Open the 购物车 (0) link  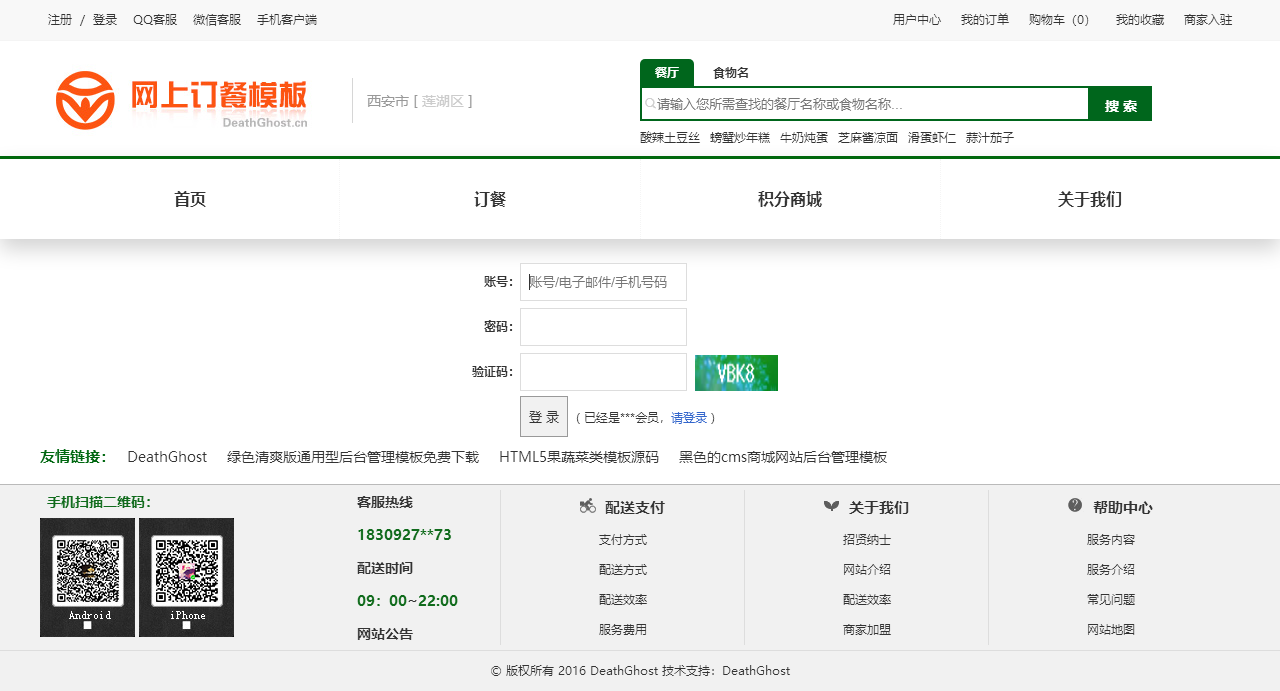click(1060, 20)
